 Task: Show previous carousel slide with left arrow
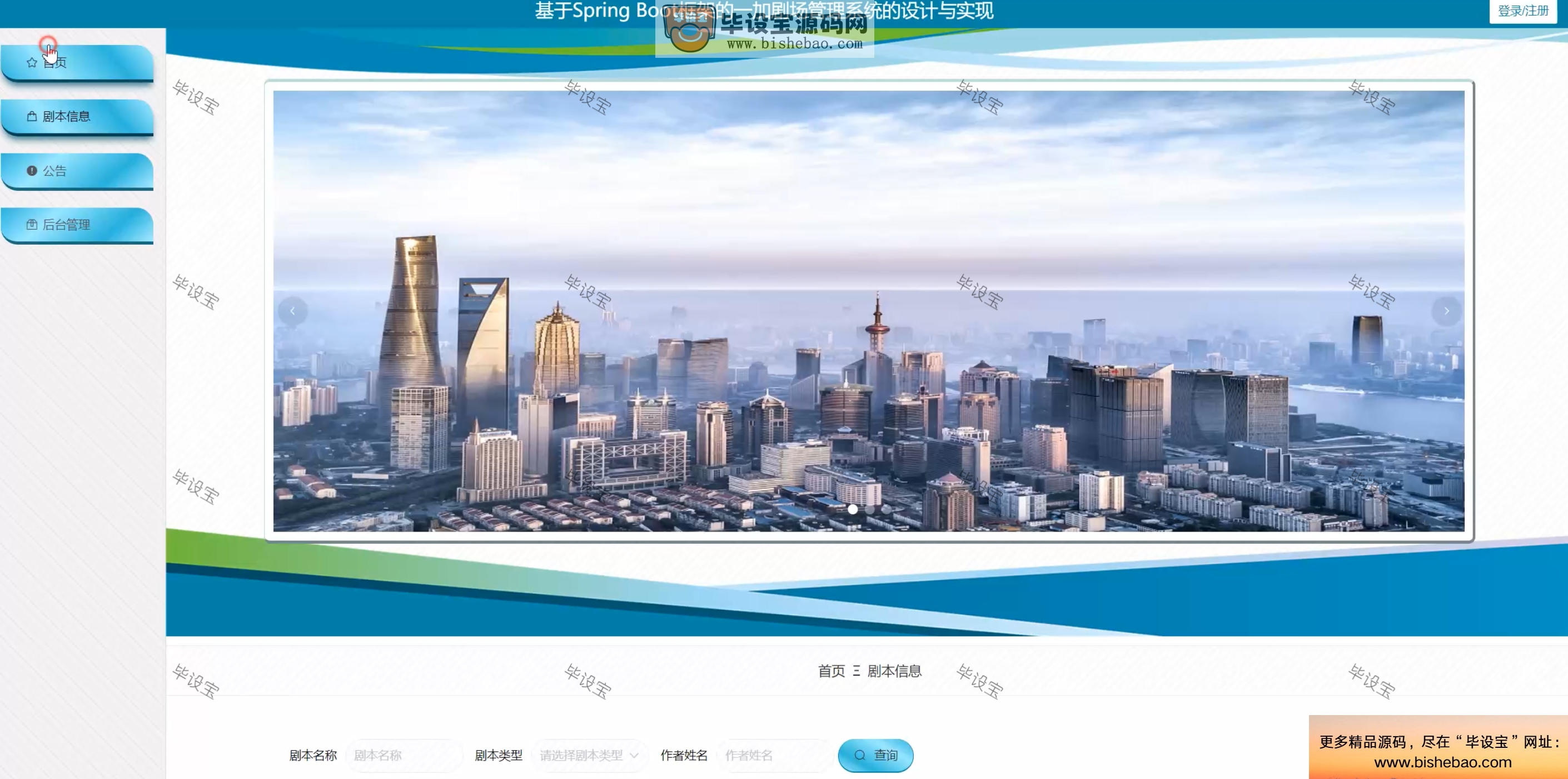(x=293, y=311)
